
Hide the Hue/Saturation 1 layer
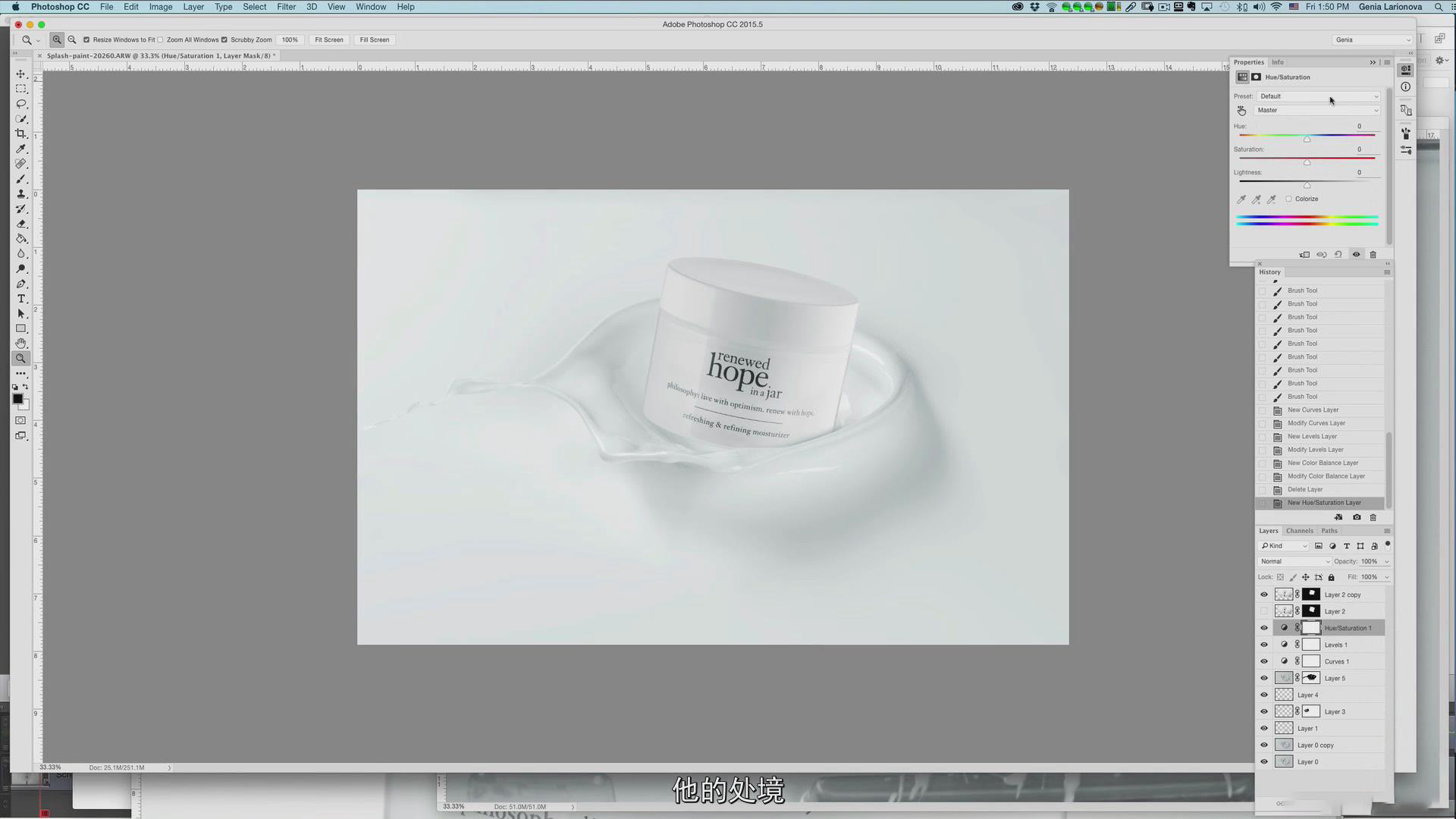click(1264, 628)
